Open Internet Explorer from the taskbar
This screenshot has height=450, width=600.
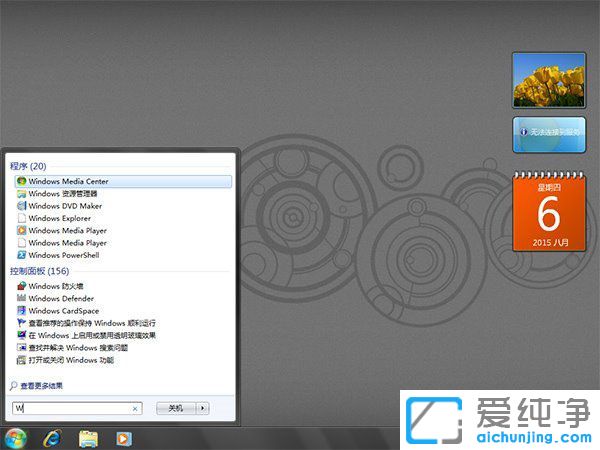click(x=52, y=439)
